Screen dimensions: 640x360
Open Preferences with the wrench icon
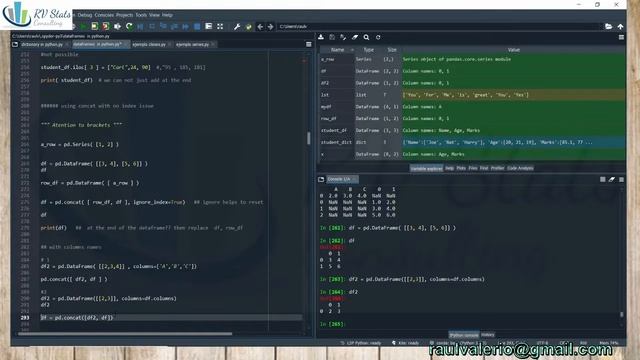point(237,27)
